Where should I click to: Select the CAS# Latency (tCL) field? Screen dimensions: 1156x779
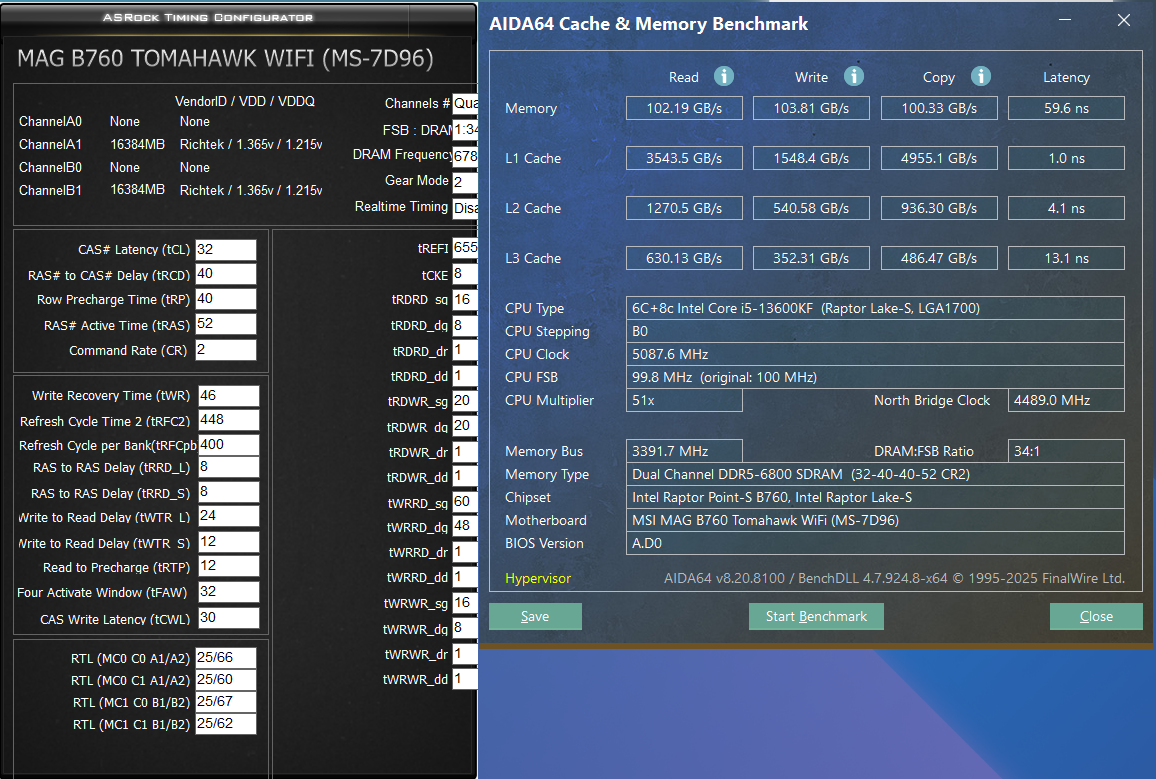pyautogui.click(x=226, y=249)
